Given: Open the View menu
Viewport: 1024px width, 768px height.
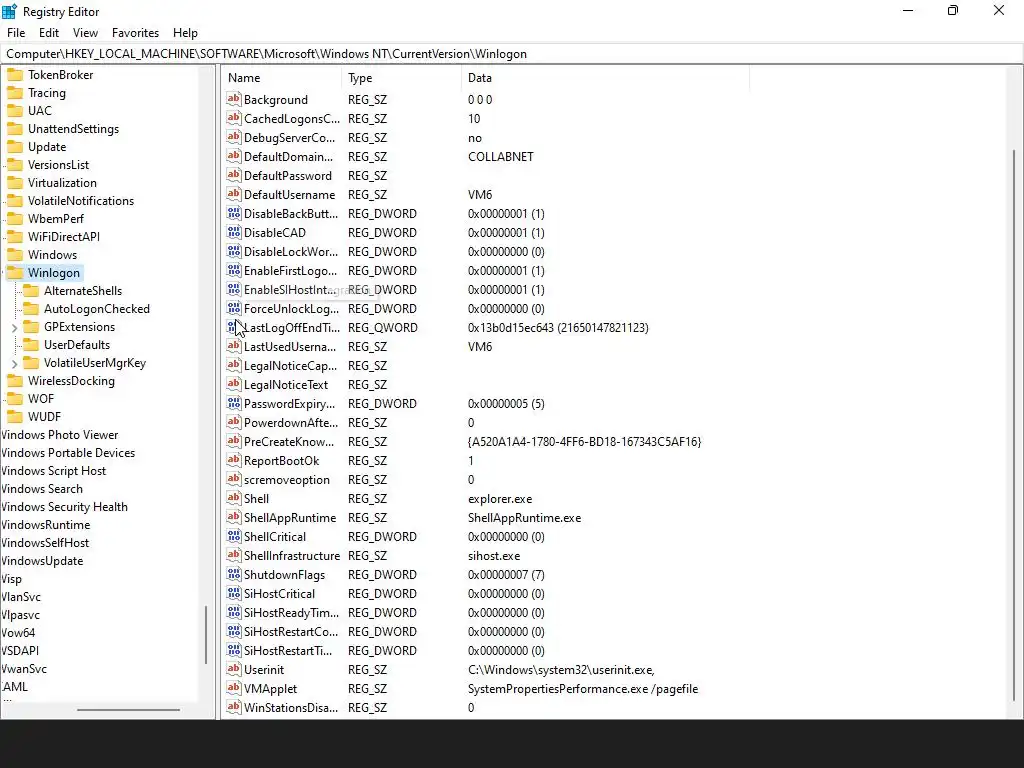Looking at the screenshot, I should pyautogui.click(x=86, y=33).
